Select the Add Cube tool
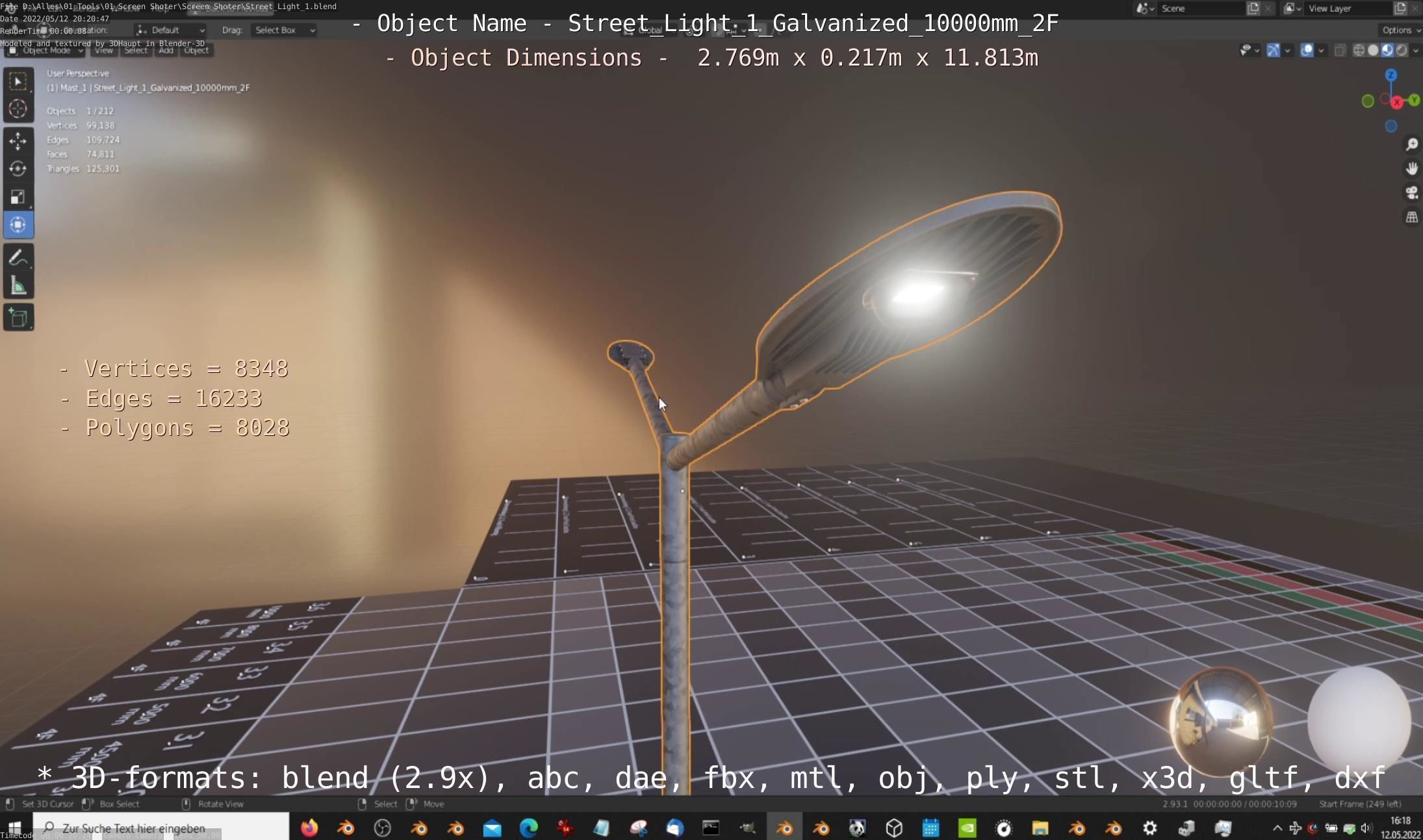Viewport: 1423px width, 840px height. coord(18,318)
